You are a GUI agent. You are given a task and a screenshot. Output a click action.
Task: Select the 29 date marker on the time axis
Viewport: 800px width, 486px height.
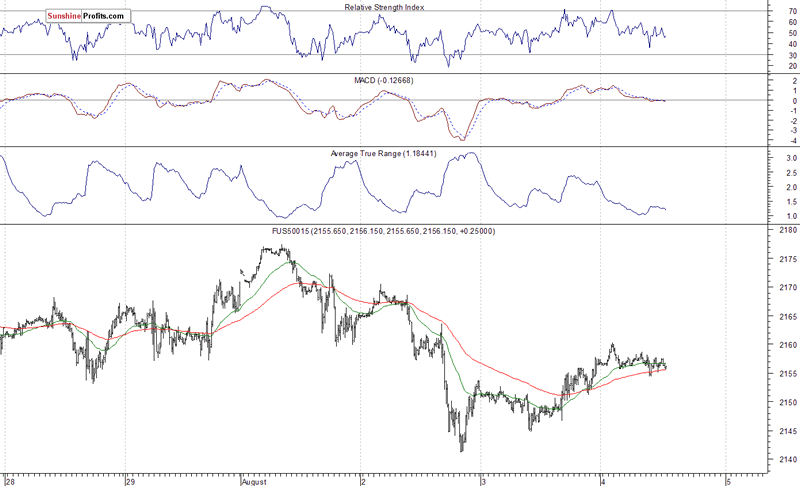[x=128, y=480]
